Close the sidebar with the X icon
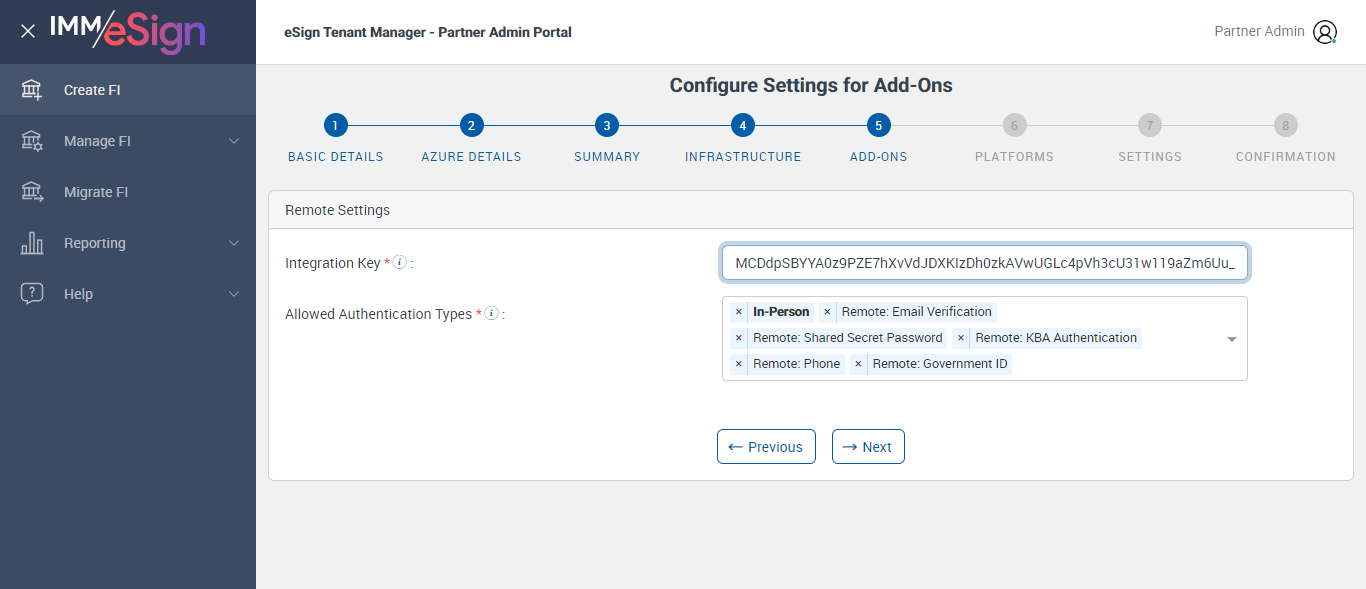The image size is (1366, 589). 28,31
